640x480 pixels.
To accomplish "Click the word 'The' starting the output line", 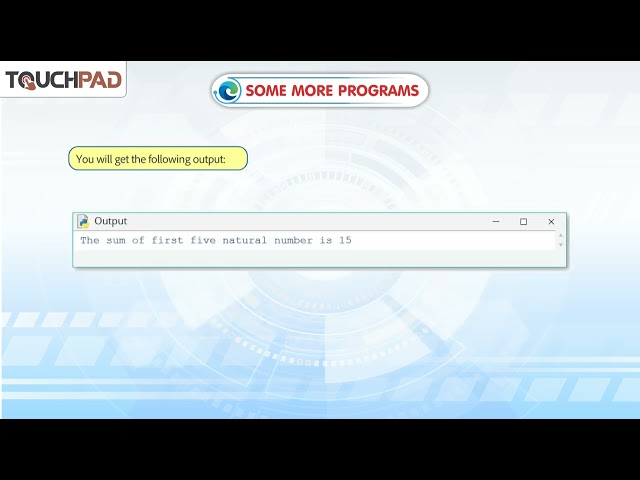I will (90, 240).
